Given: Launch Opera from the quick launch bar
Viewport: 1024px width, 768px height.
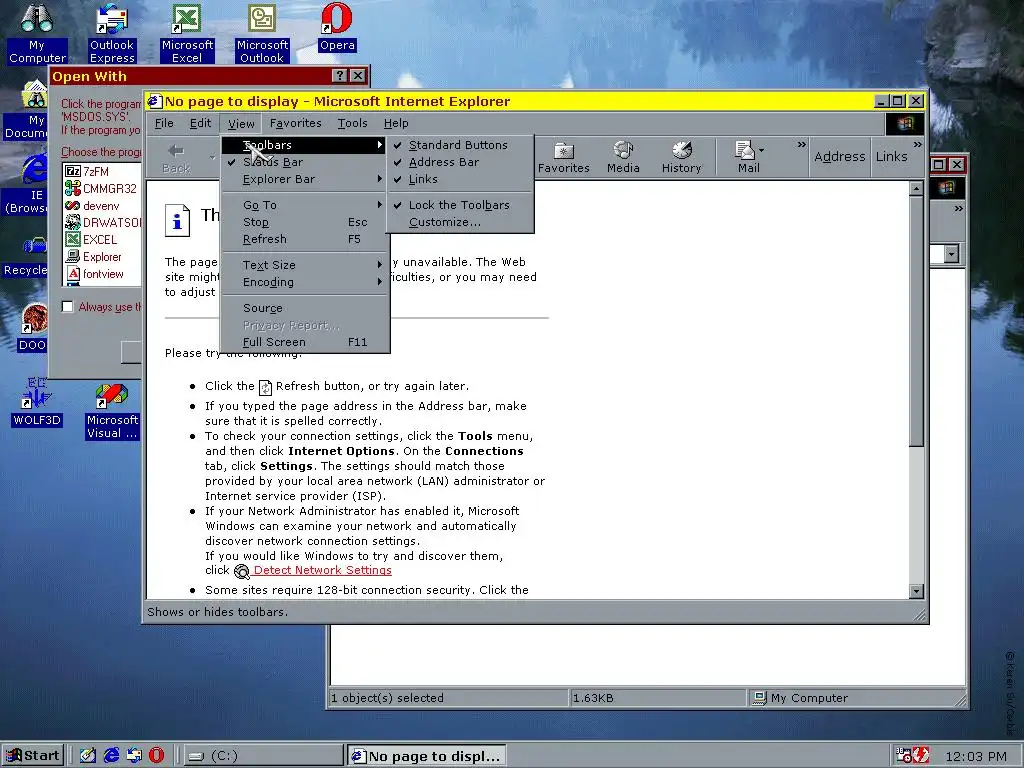Looking at the screenshot, I should coord(156,755).
